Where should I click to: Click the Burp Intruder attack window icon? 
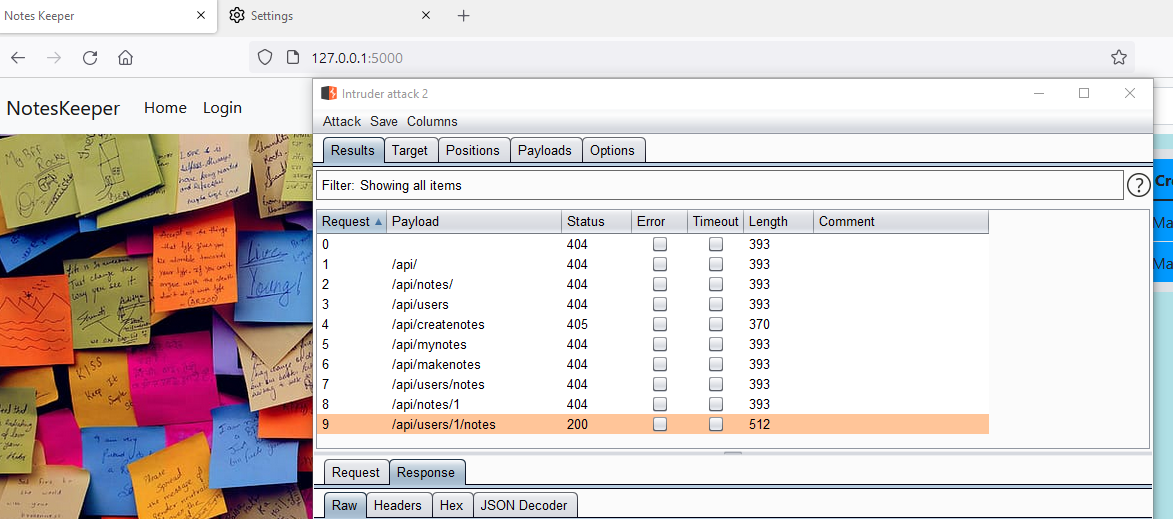point(328,93)
